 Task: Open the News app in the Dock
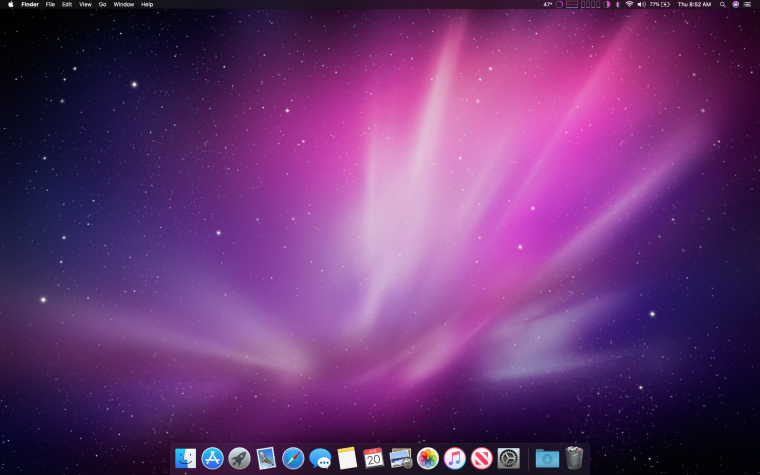(482, 458)
